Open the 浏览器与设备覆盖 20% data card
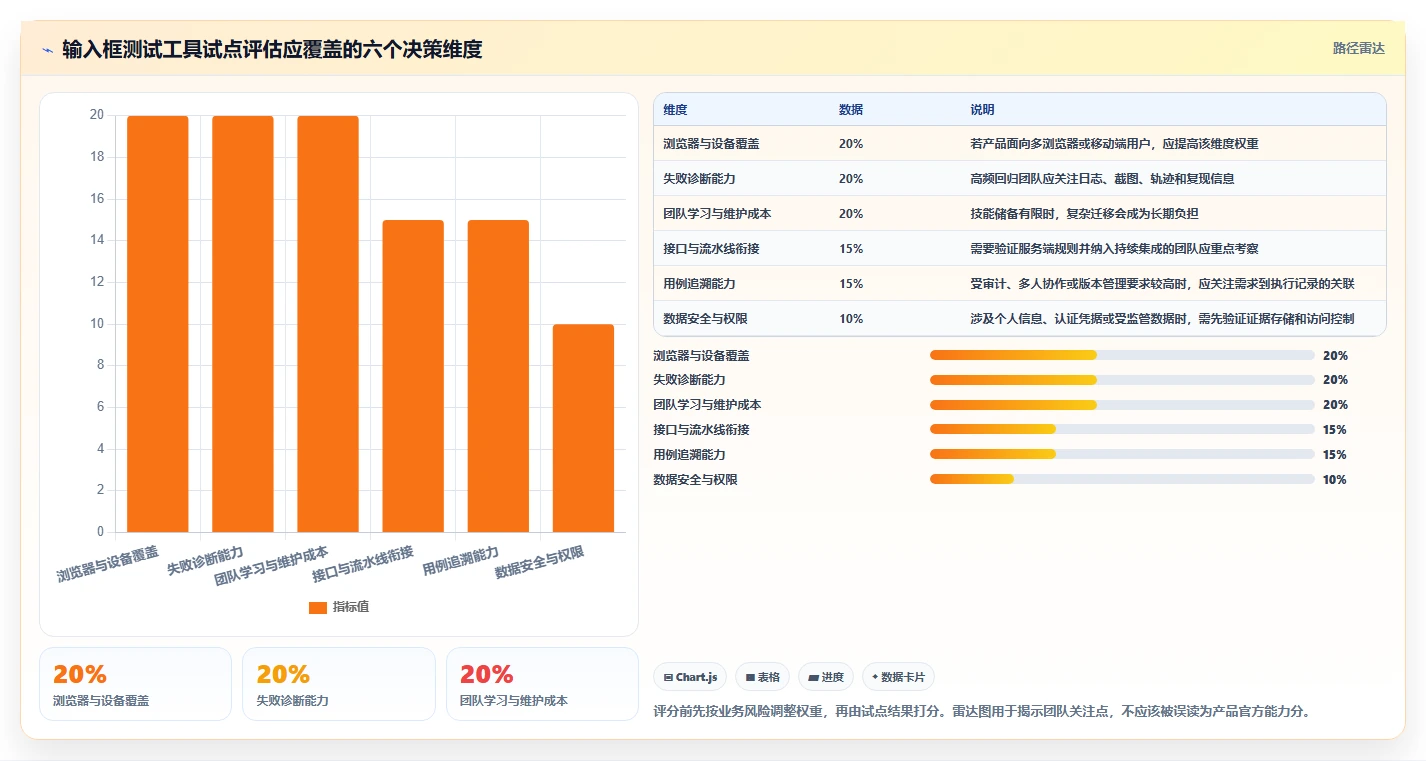This screenshot has width=1426, height=761. (135, 684)
